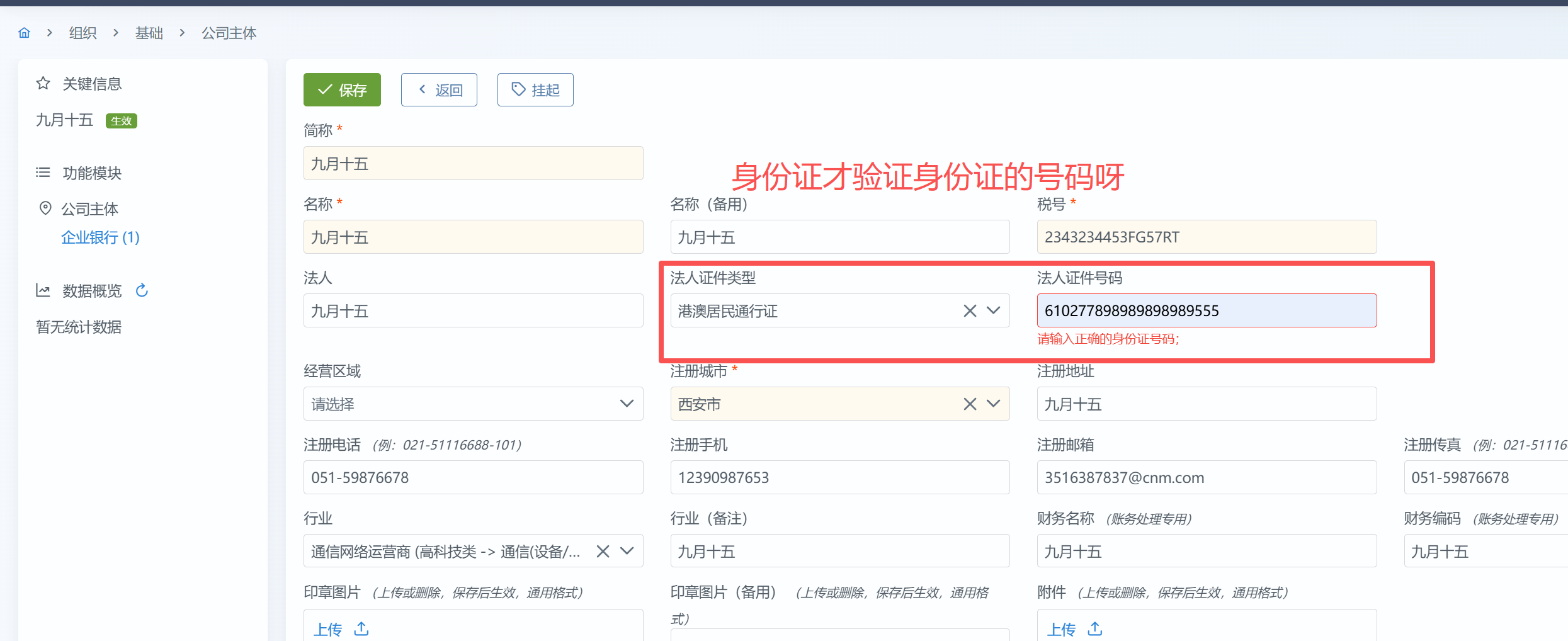1568x641 pixels.
Task: Go to 组织 in the breadcrumb
Action: [82, 33]
